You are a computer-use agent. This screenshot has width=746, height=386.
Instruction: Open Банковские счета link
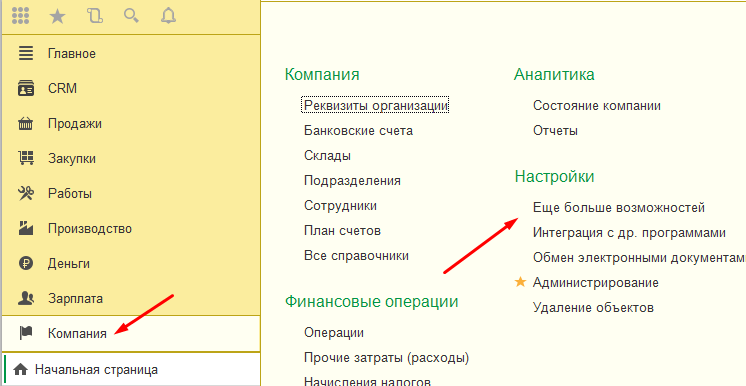(358, 130)
